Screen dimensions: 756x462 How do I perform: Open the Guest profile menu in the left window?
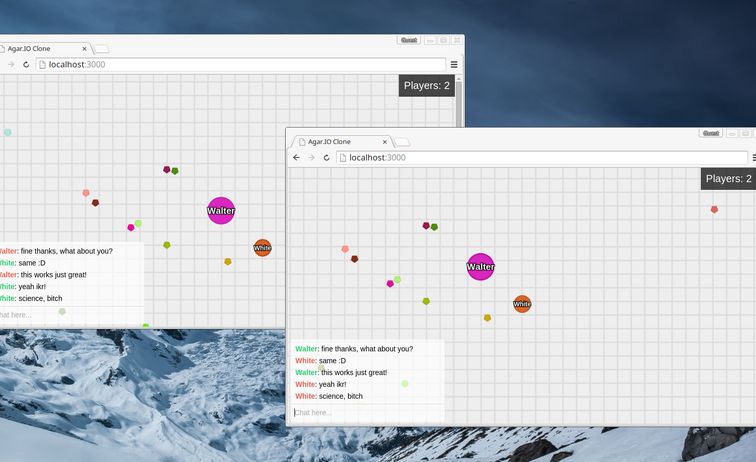click(x=408, y=40)
